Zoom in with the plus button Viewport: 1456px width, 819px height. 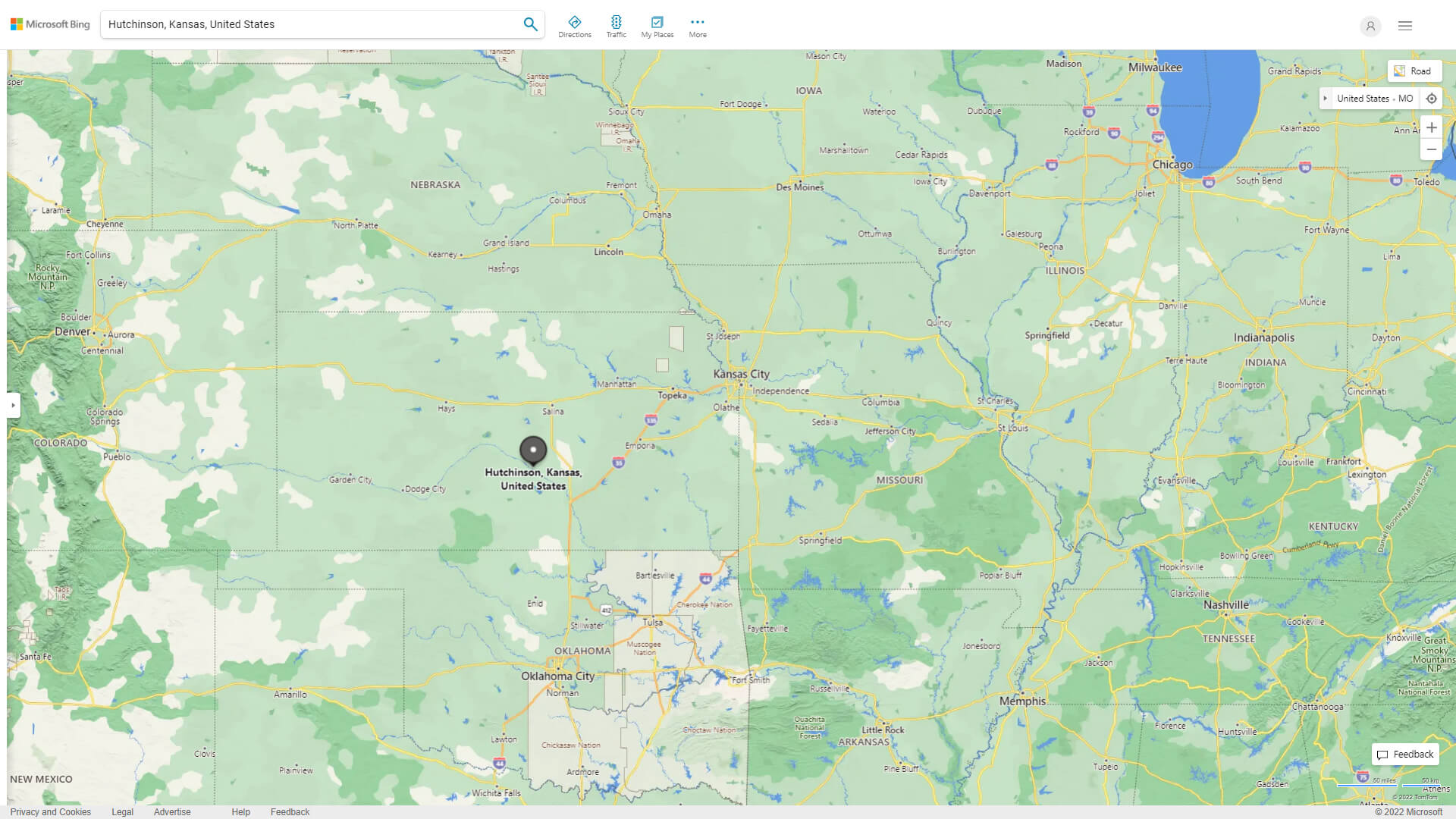coord(1431,127)
